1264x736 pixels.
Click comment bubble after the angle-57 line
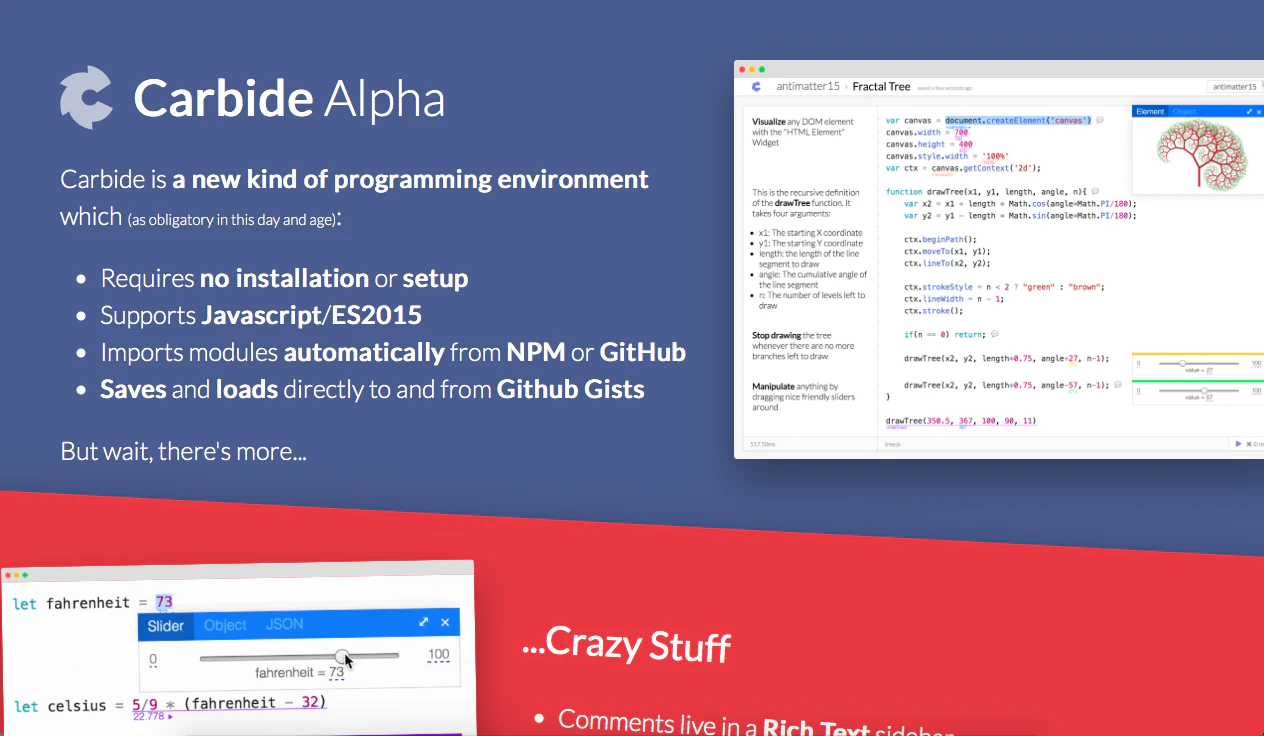1117,385
